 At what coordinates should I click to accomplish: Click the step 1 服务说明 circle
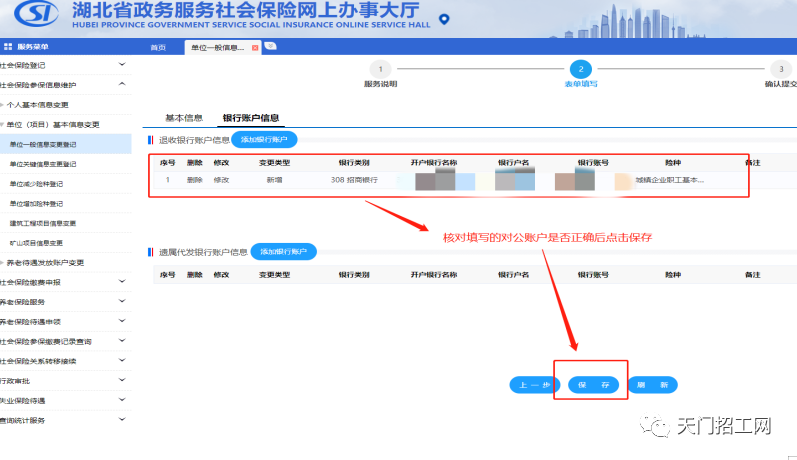pyautogui.click(x=379, y=69)
